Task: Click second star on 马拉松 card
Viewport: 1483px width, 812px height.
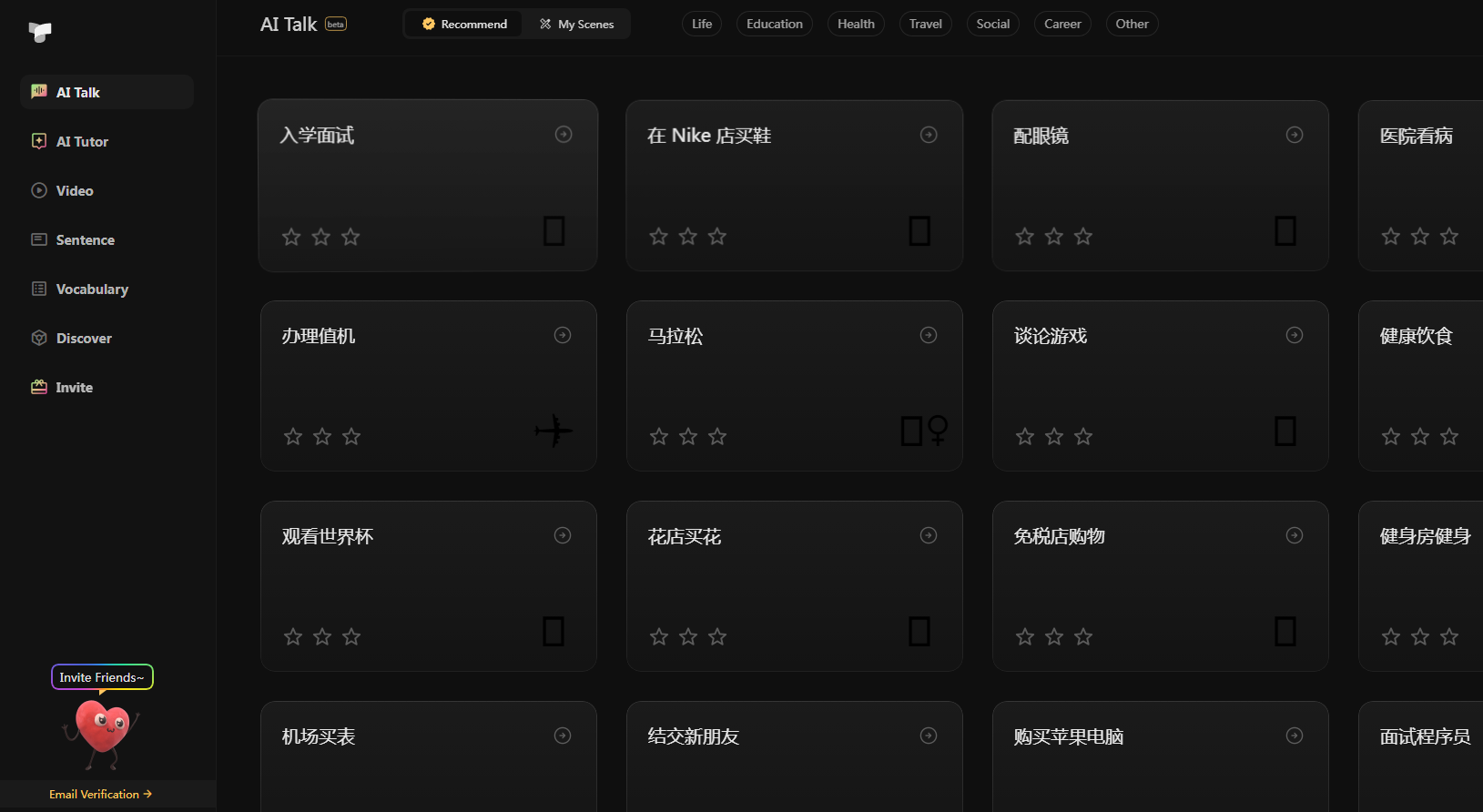Action: 688,437
